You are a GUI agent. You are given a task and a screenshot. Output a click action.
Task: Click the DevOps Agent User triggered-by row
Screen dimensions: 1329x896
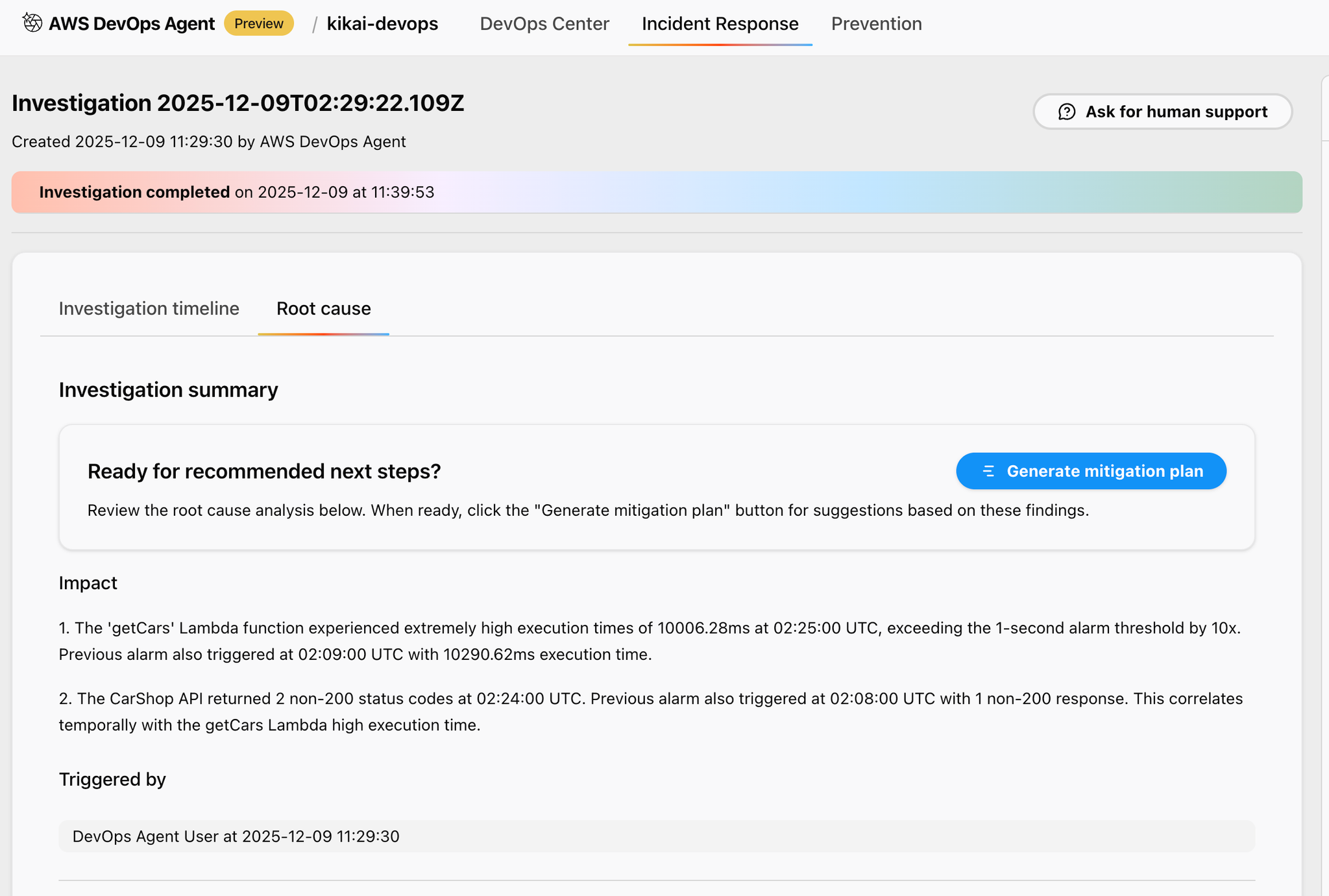click(656, 836)
